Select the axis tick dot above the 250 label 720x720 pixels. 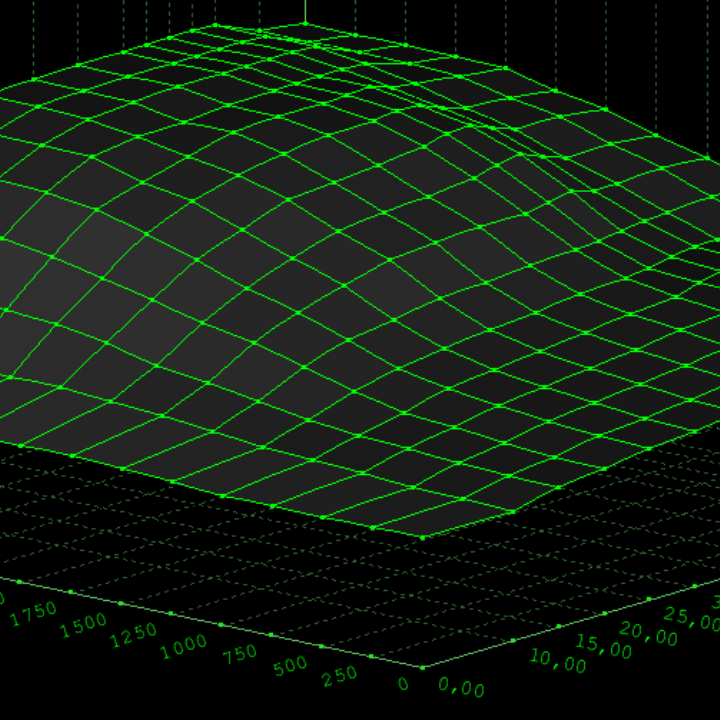(371, 656)
